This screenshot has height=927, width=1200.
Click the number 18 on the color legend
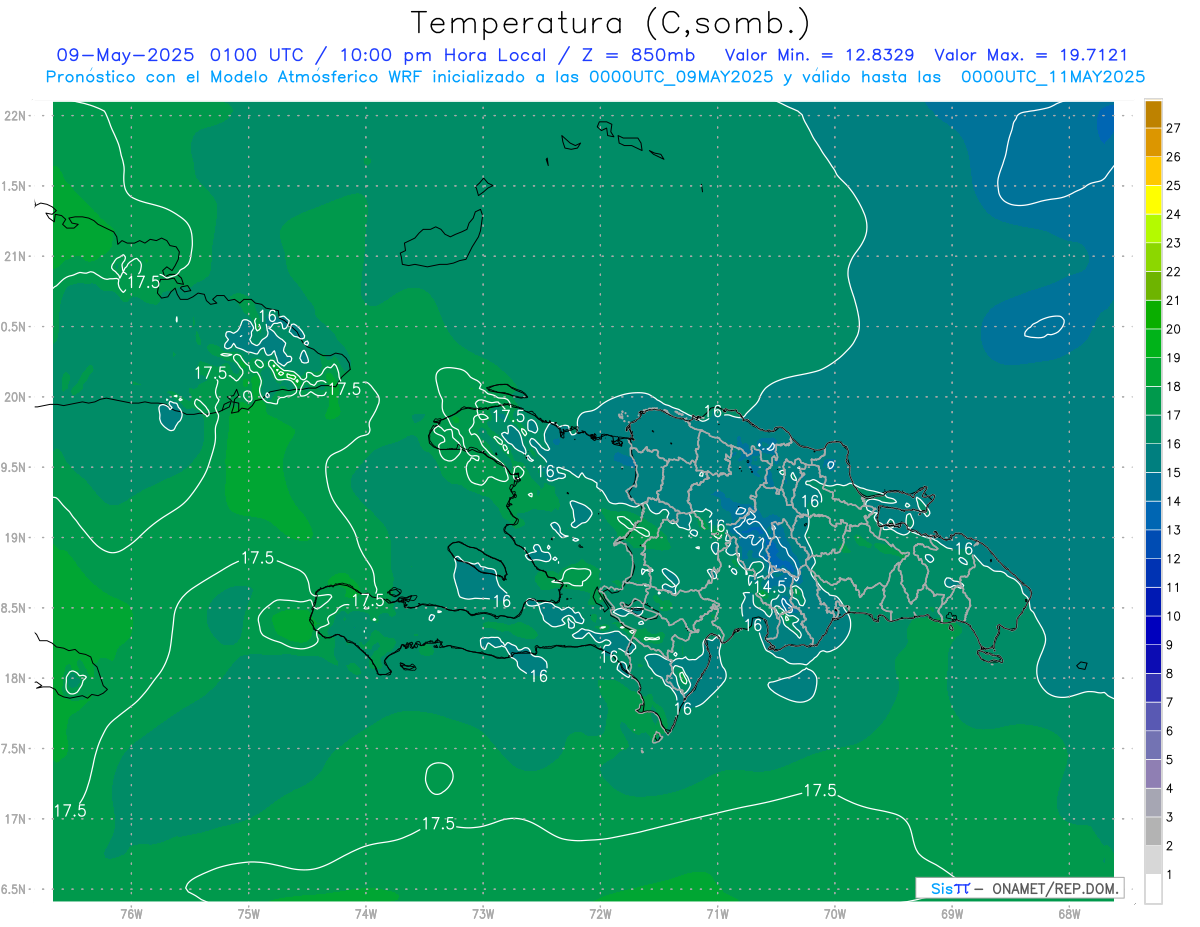(x=1173, y=386)
